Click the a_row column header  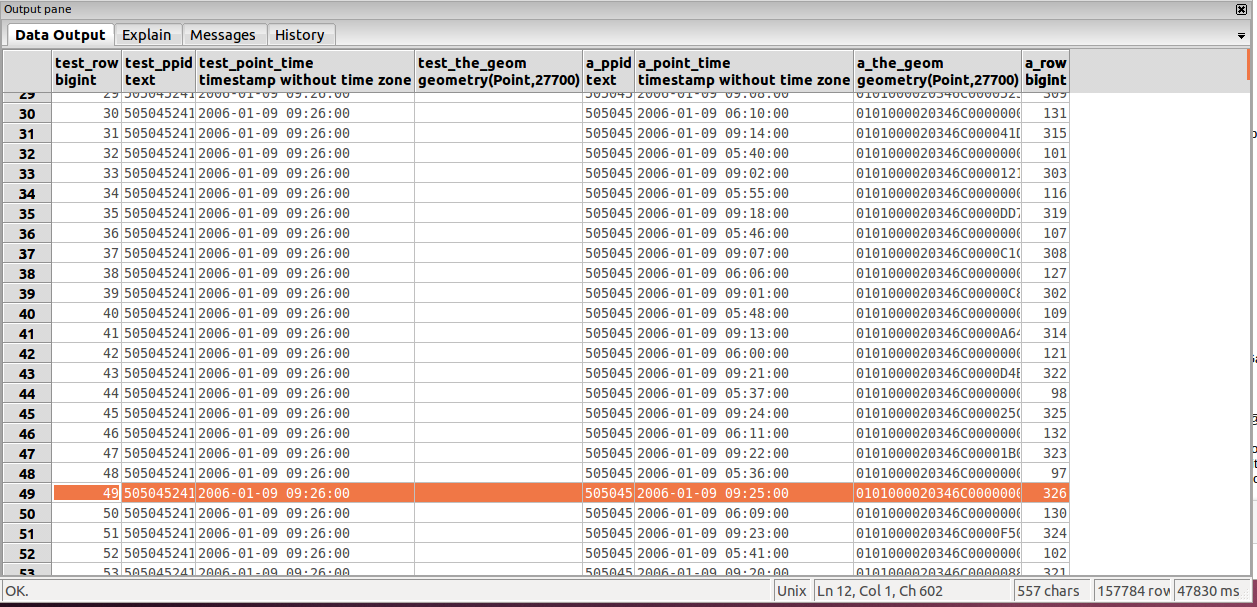(1046, 71)
